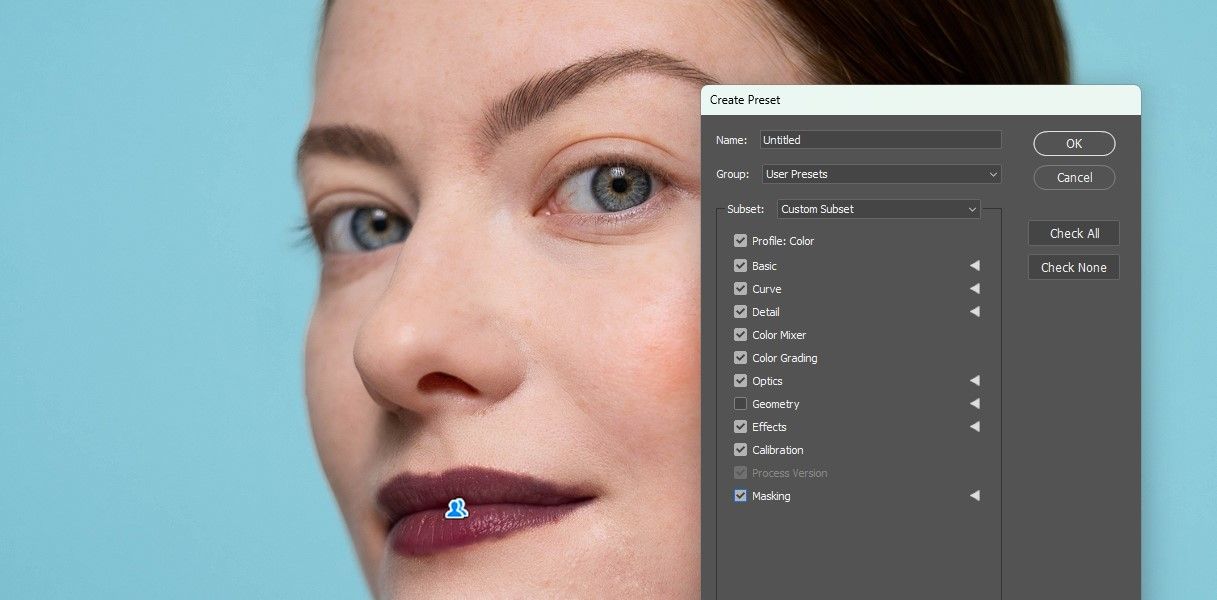The height and width of the screenshot is (600, 1217).
Task: Click the Create Preset title bar
Action: click(921, 100)
